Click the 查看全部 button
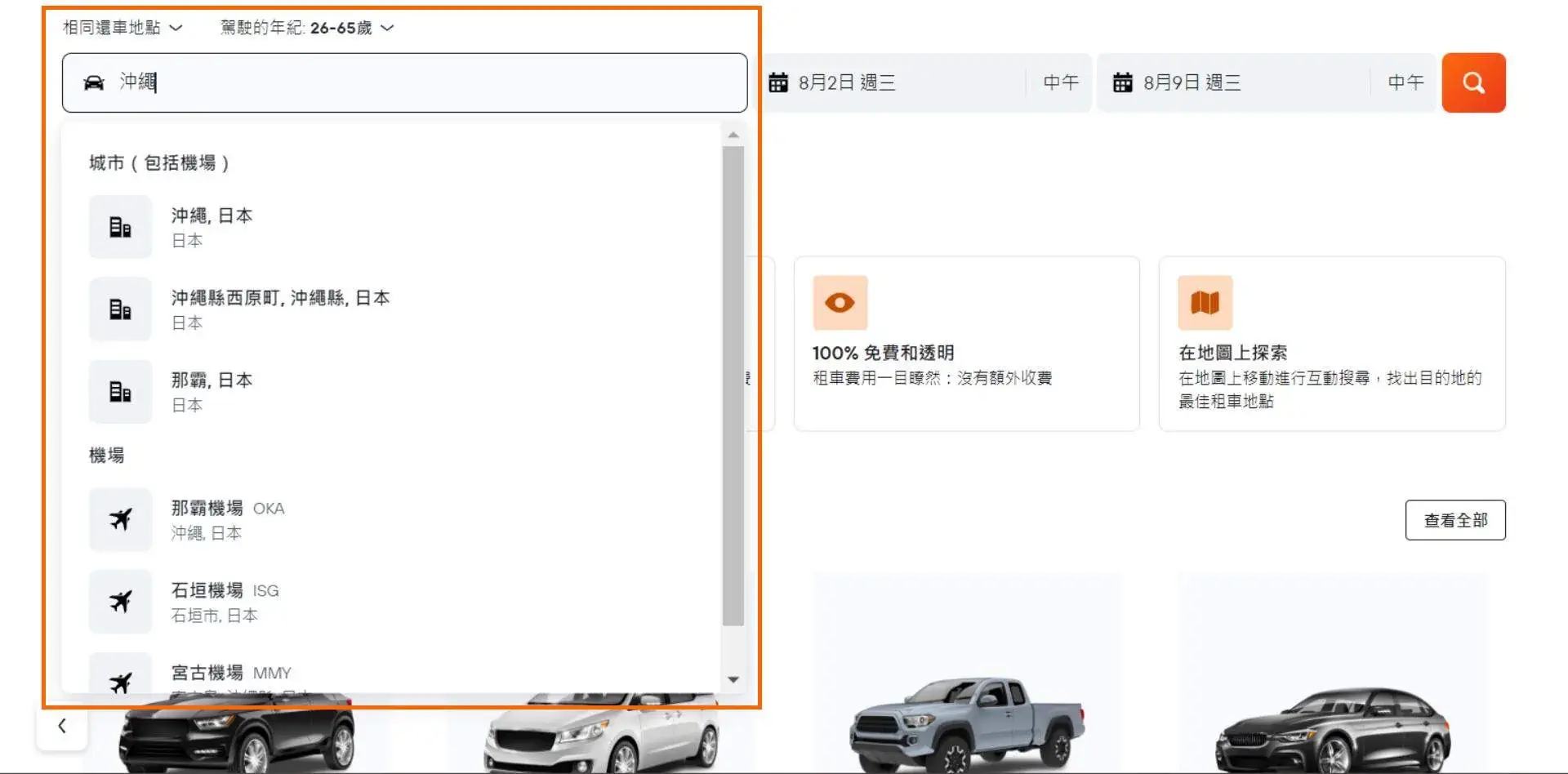The width and height of the screenshot is (1568, 774). pos(1455,519)
